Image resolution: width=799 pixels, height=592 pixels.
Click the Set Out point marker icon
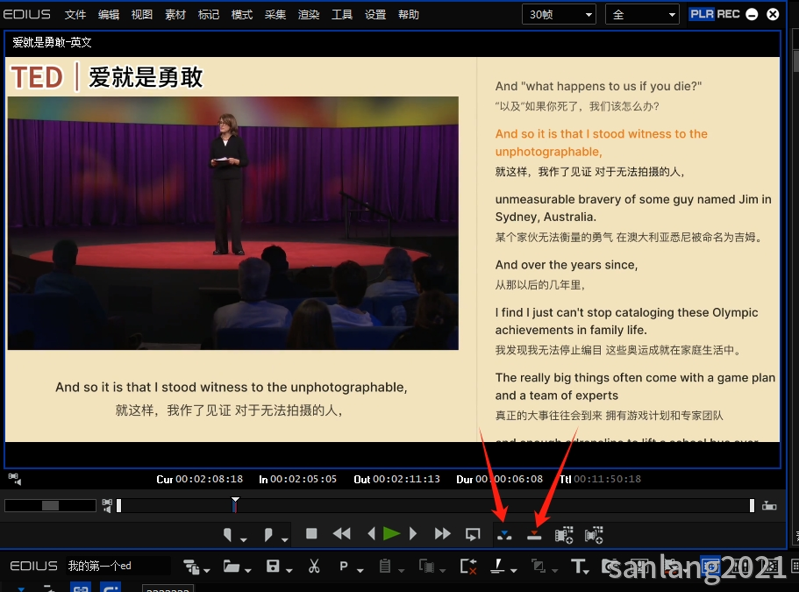[268, 534]
